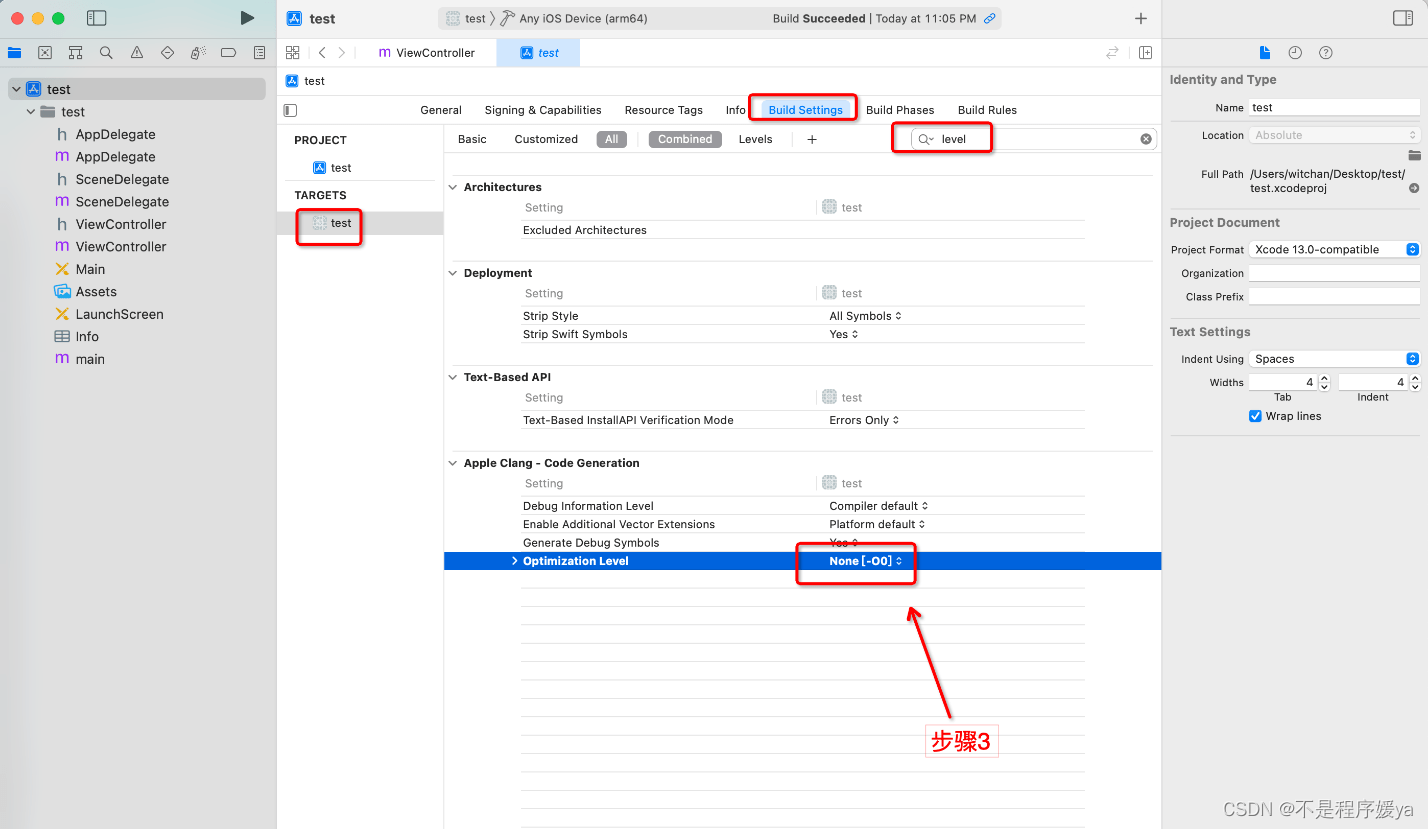The height and width of the screenshot is (829, 1428).
Task: Switch to the Build Rules tab
Action: [x=987, y=110]
